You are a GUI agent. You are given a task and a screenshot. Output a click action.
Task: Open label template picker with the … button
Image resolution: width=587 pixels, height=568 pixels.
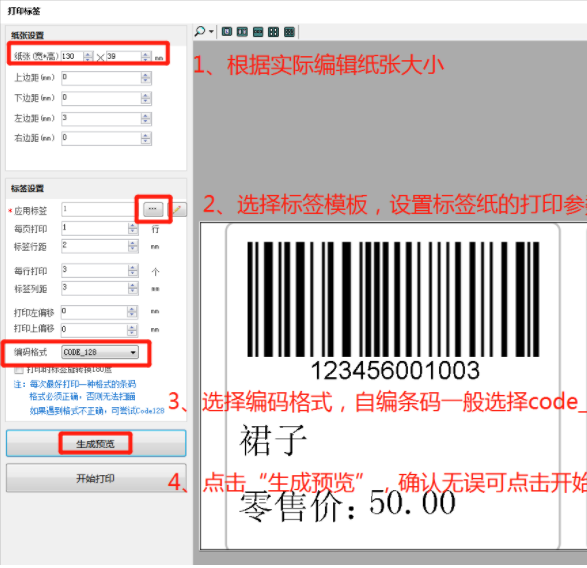coord(153,209)
